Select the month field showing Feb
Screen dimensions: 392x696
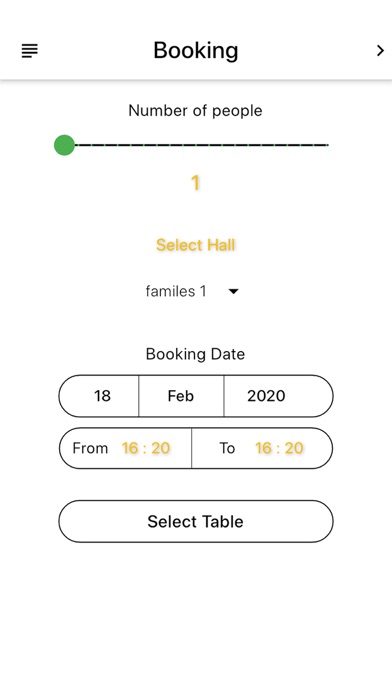point(181,396)
